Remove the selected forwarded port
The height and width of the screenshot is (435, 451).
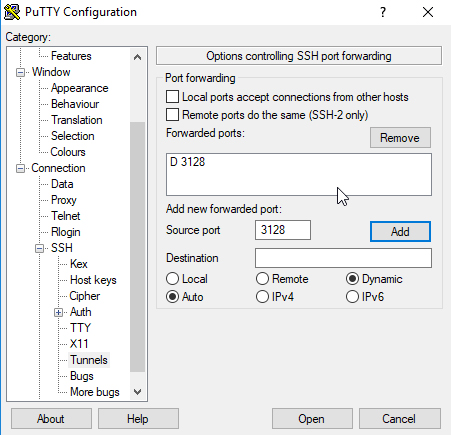(x=400, y=138)
